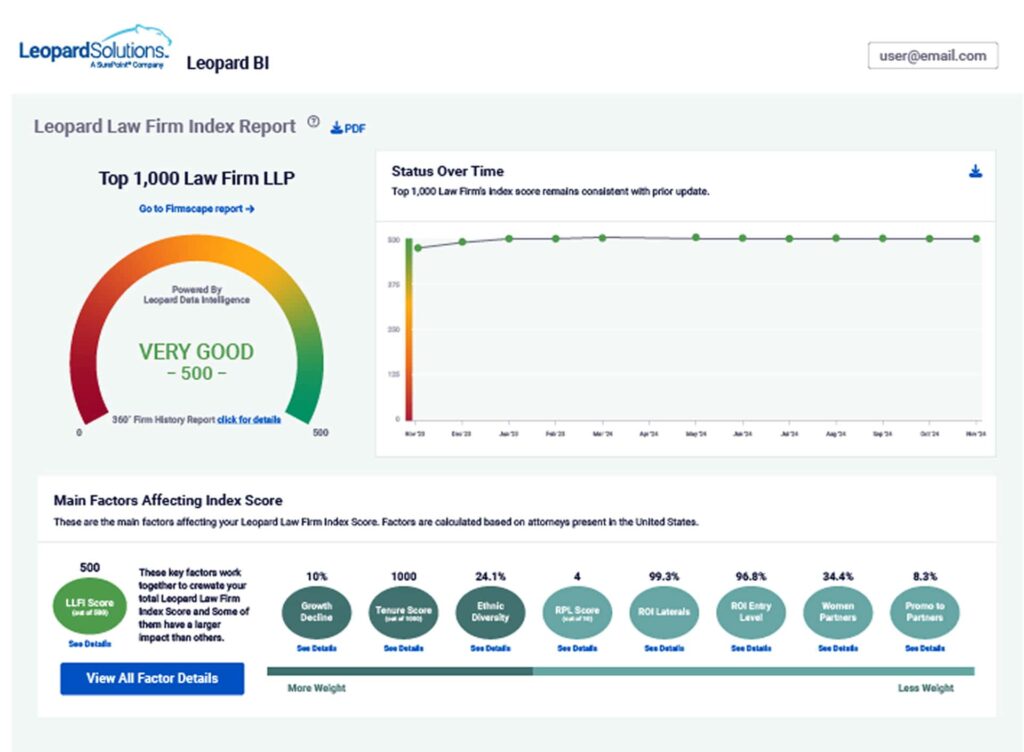Select the Growth Decline factor circle
The height and width of the screenshot is (752, 1024).
(x=317, y=612)
